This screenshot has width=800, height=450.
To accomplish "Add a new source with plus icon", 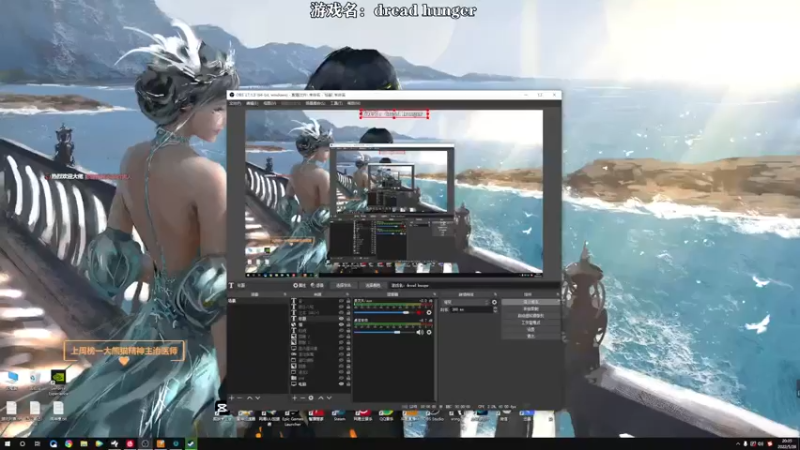I will click(294, 398).
